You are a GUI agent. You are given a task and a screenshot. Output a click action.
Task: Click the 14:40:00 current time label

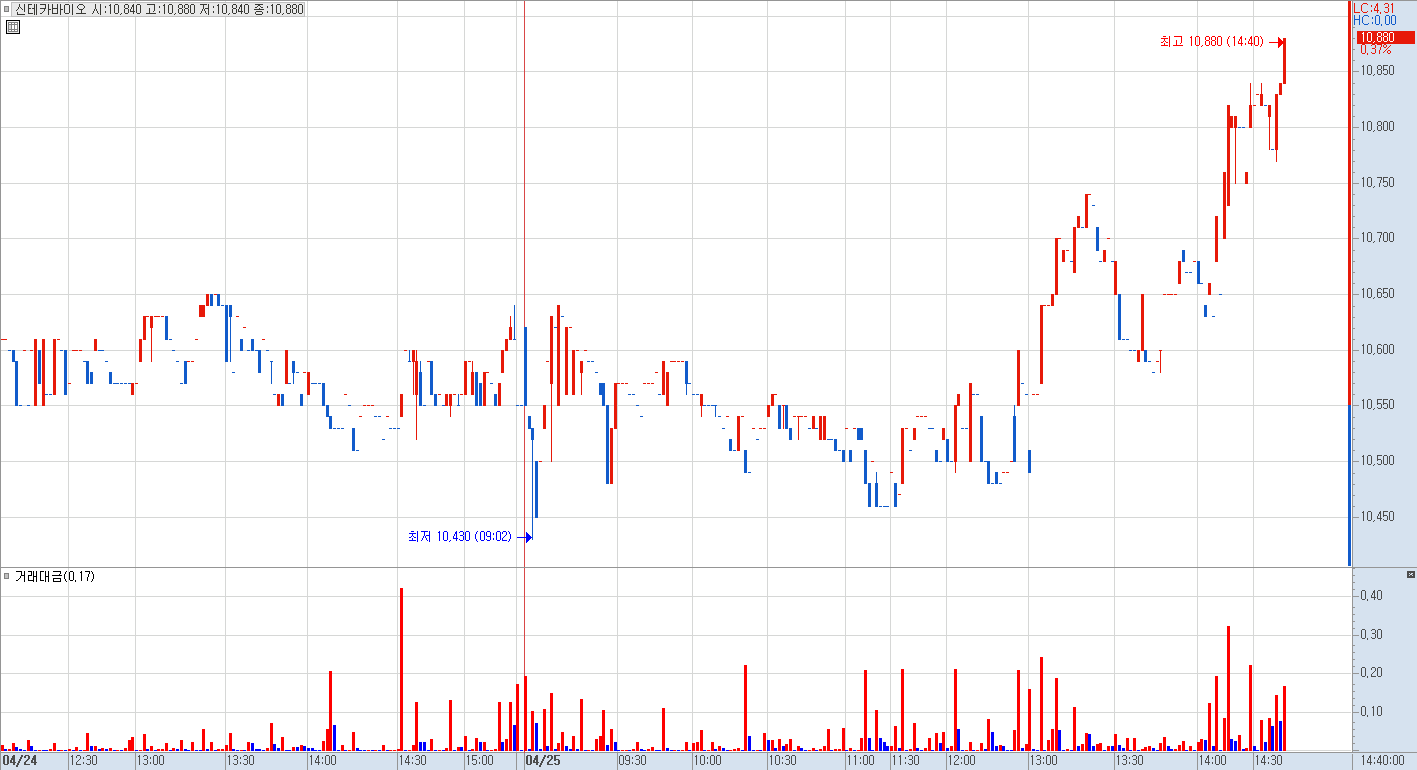coord(1381,761)
